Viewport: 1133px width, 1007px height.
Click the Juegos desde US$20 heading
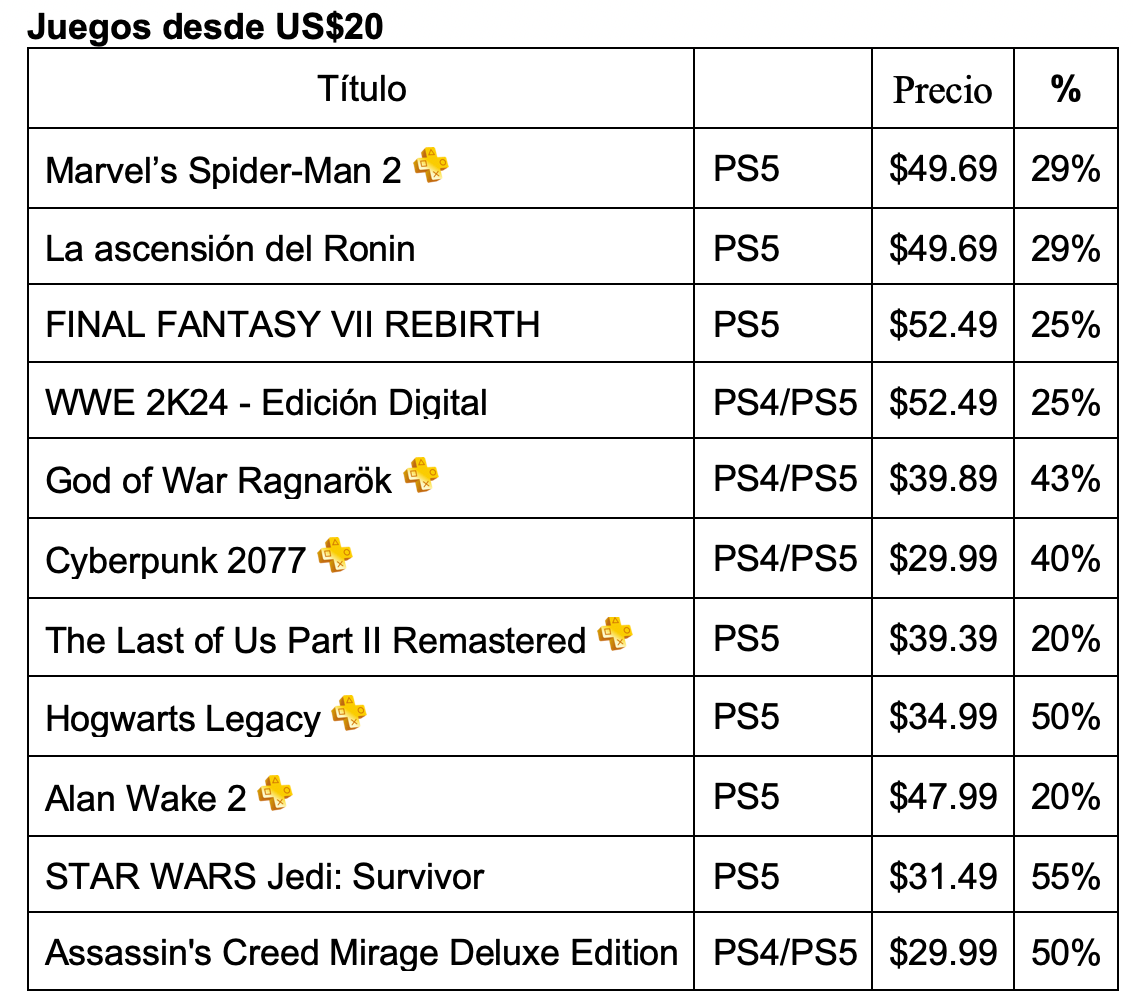(x=205, y=27)
